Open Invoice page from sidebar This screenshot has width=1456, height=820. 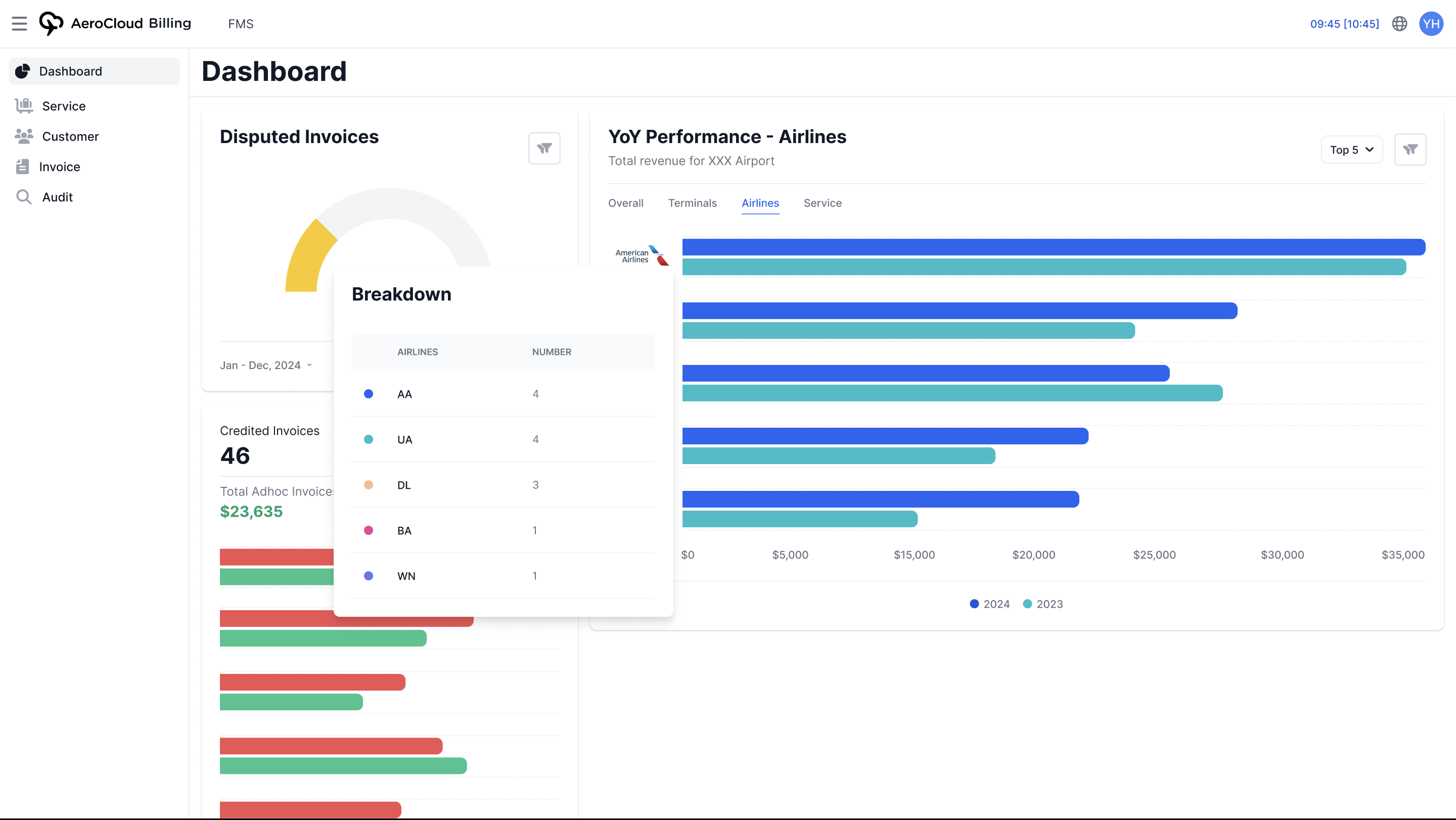tap(59, 167)
